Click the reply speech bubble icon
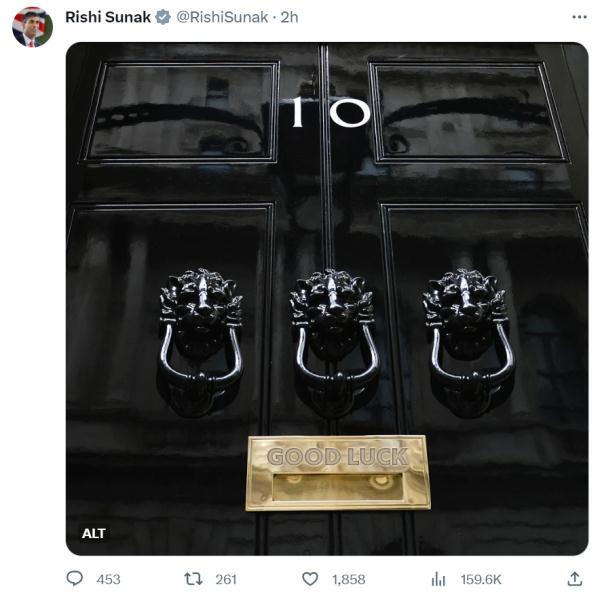 (75, 578)
